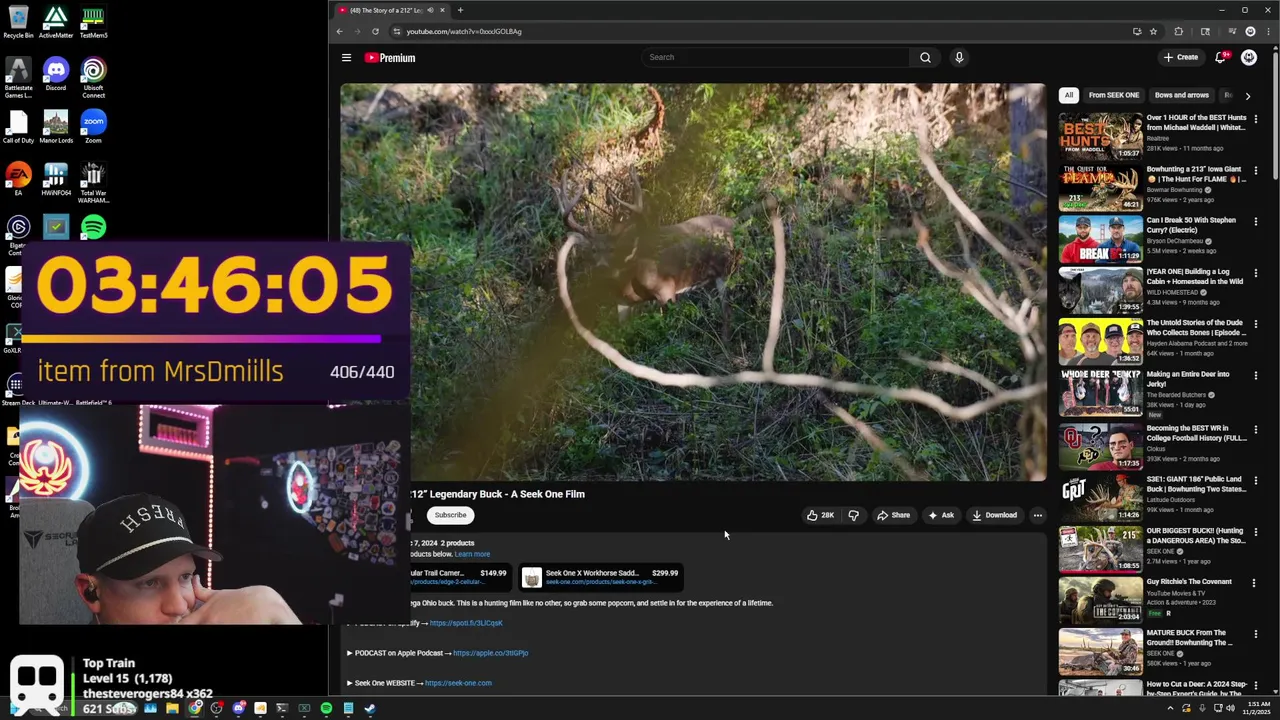The width and height of the screenshot is (1280, 720).
Task: Like the video with thumbs-up
Action: pos(821,515)
